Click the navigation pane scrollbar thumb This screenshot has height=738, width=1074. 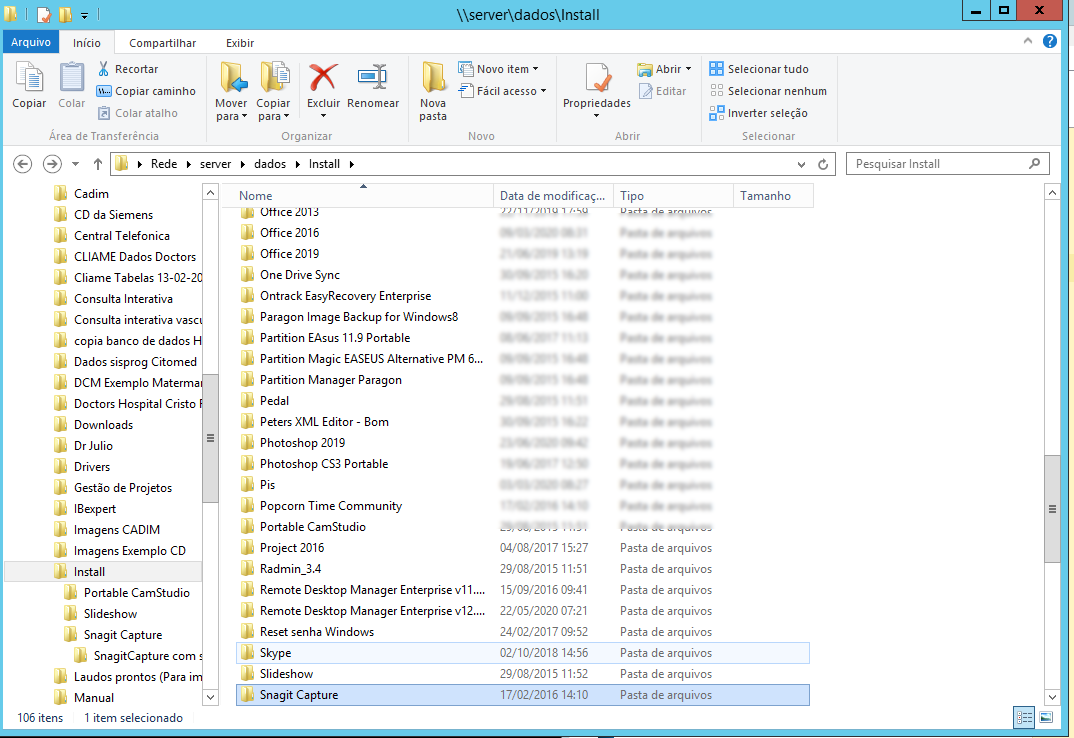point(210,439)
